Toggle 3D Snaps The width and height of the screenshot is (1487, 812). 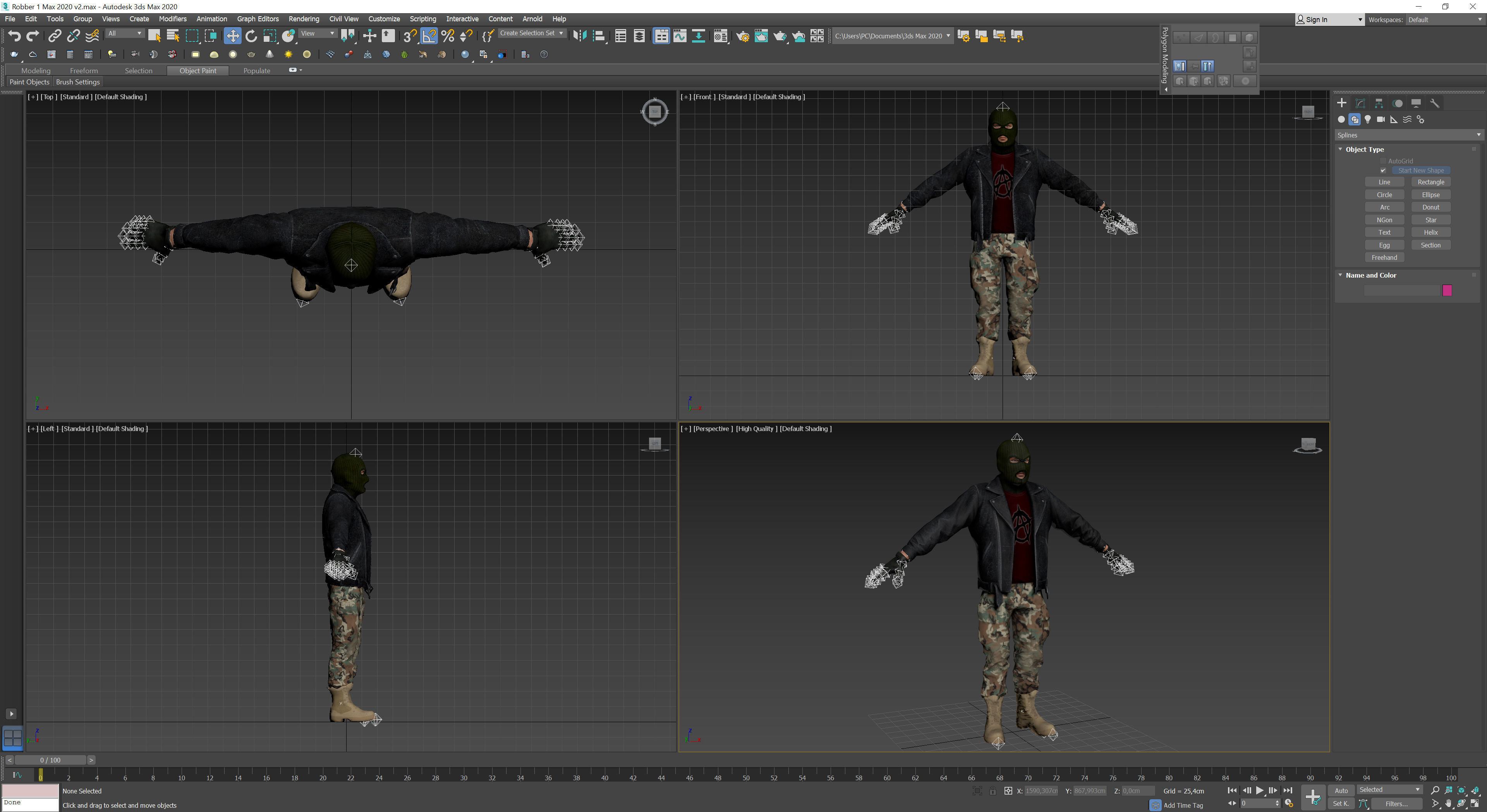click(410, 36)
